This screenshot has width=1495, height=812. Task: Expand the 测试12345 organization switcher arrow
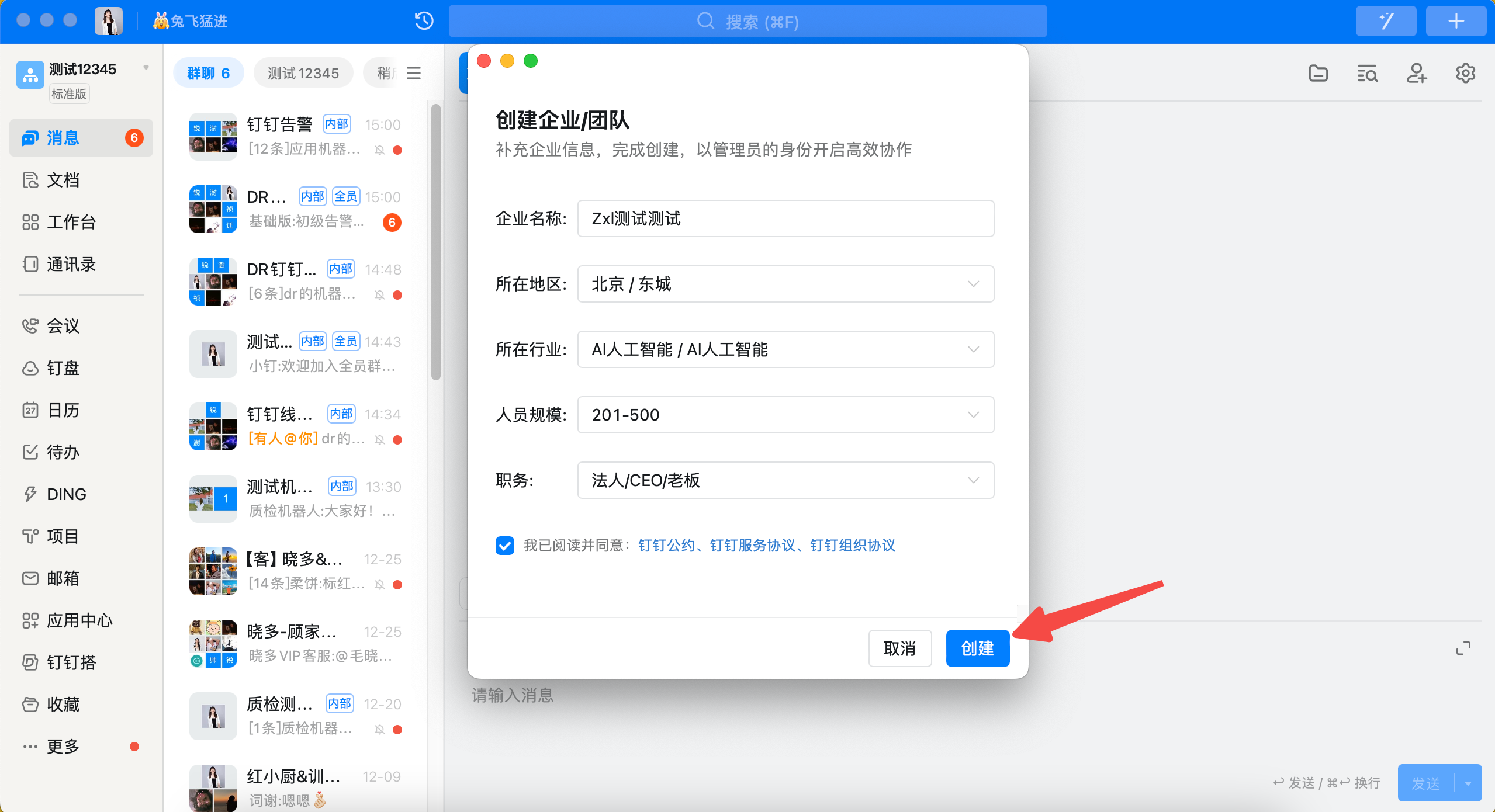pyautogui.click(x=146, y=68)
